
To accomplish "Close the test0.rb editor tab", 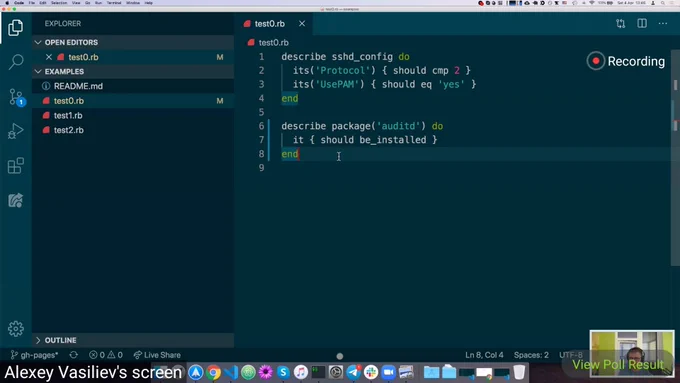I will point(302,23).
